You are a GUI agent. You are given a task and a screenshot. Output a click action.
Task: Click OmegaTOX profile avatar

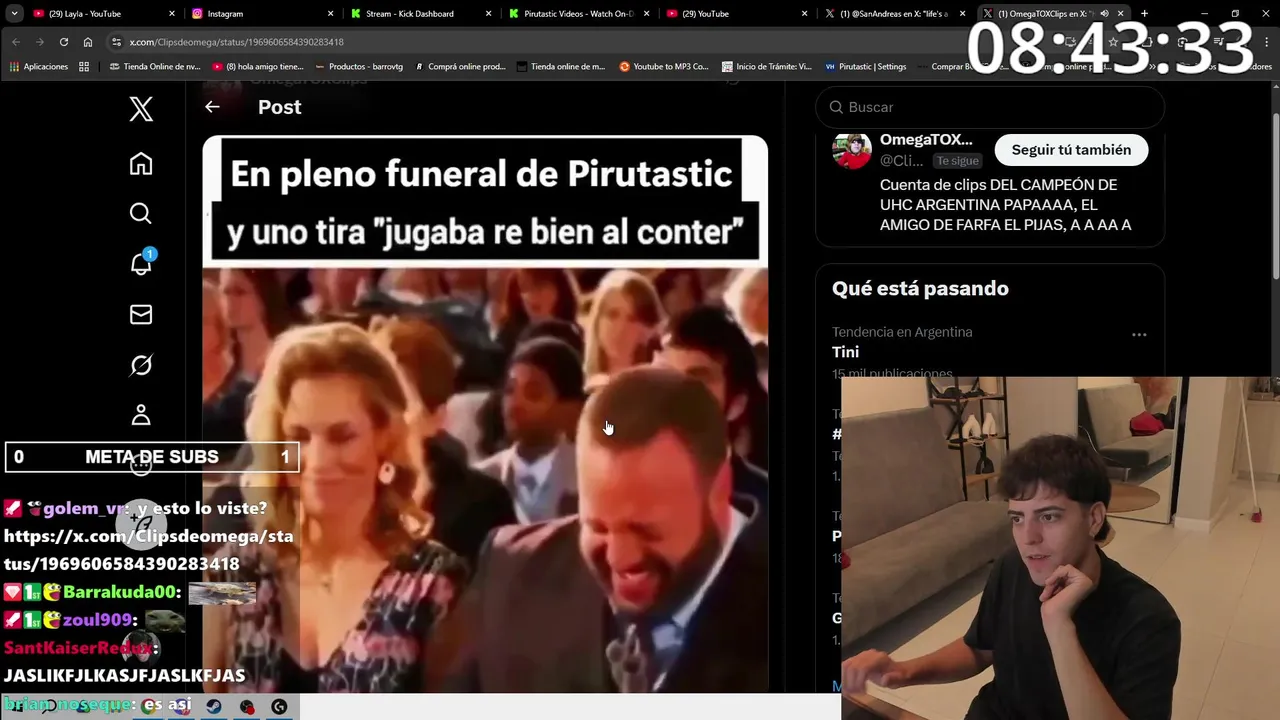(x=852, y=150)
